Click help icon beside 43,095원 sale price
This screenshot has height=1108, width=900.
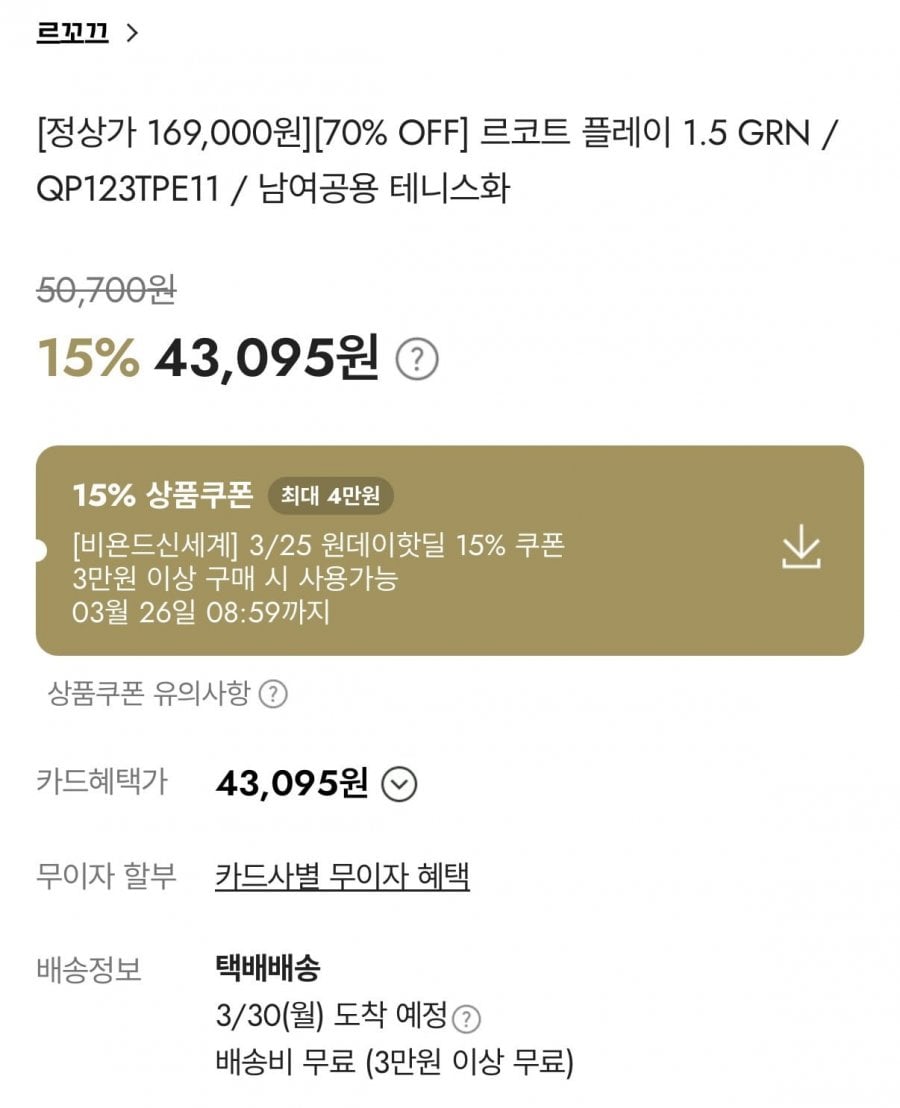coord(417,359)
